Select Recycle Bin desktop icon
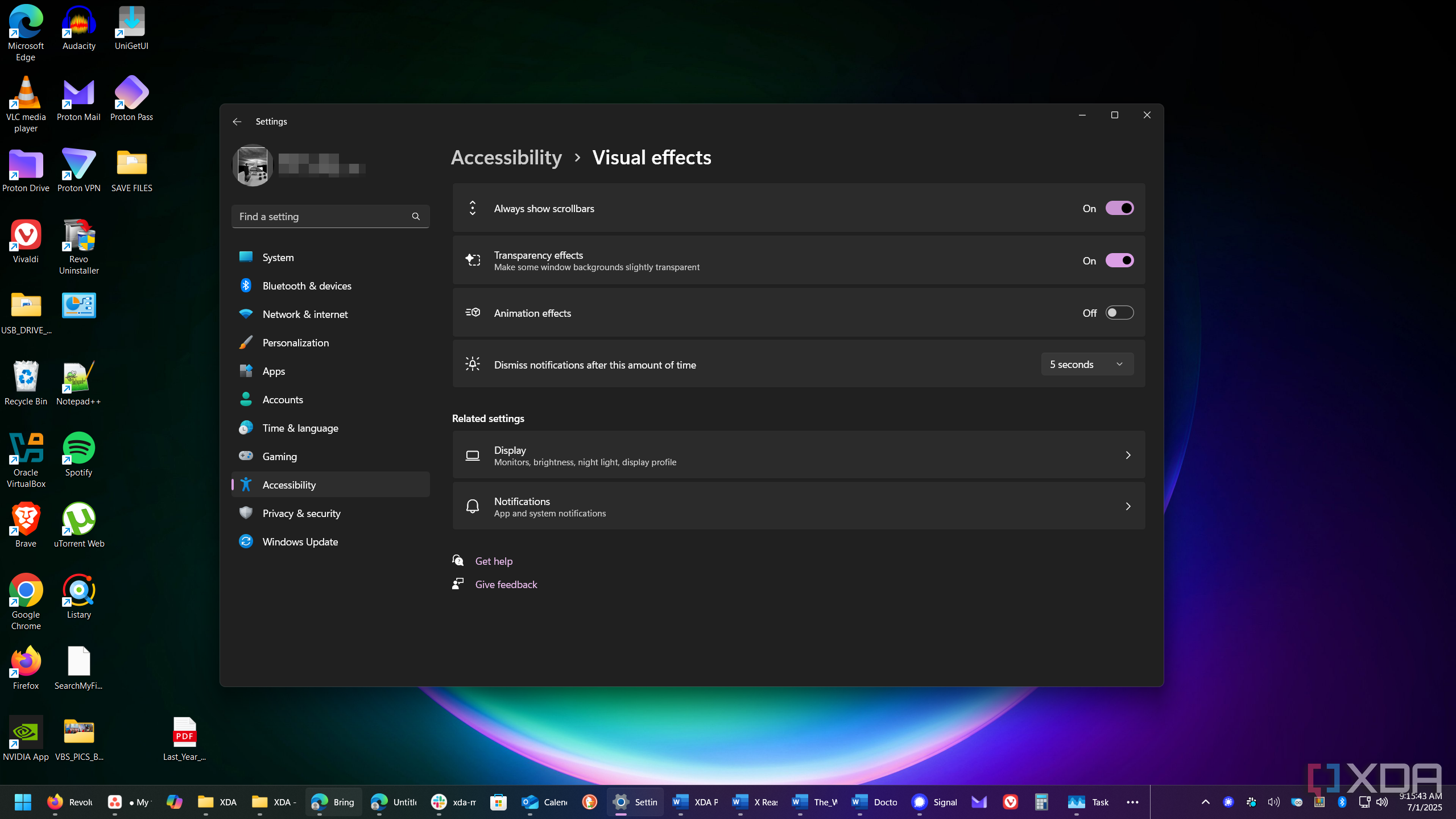This screenshot has height=819, width=1456. point(26,384)
